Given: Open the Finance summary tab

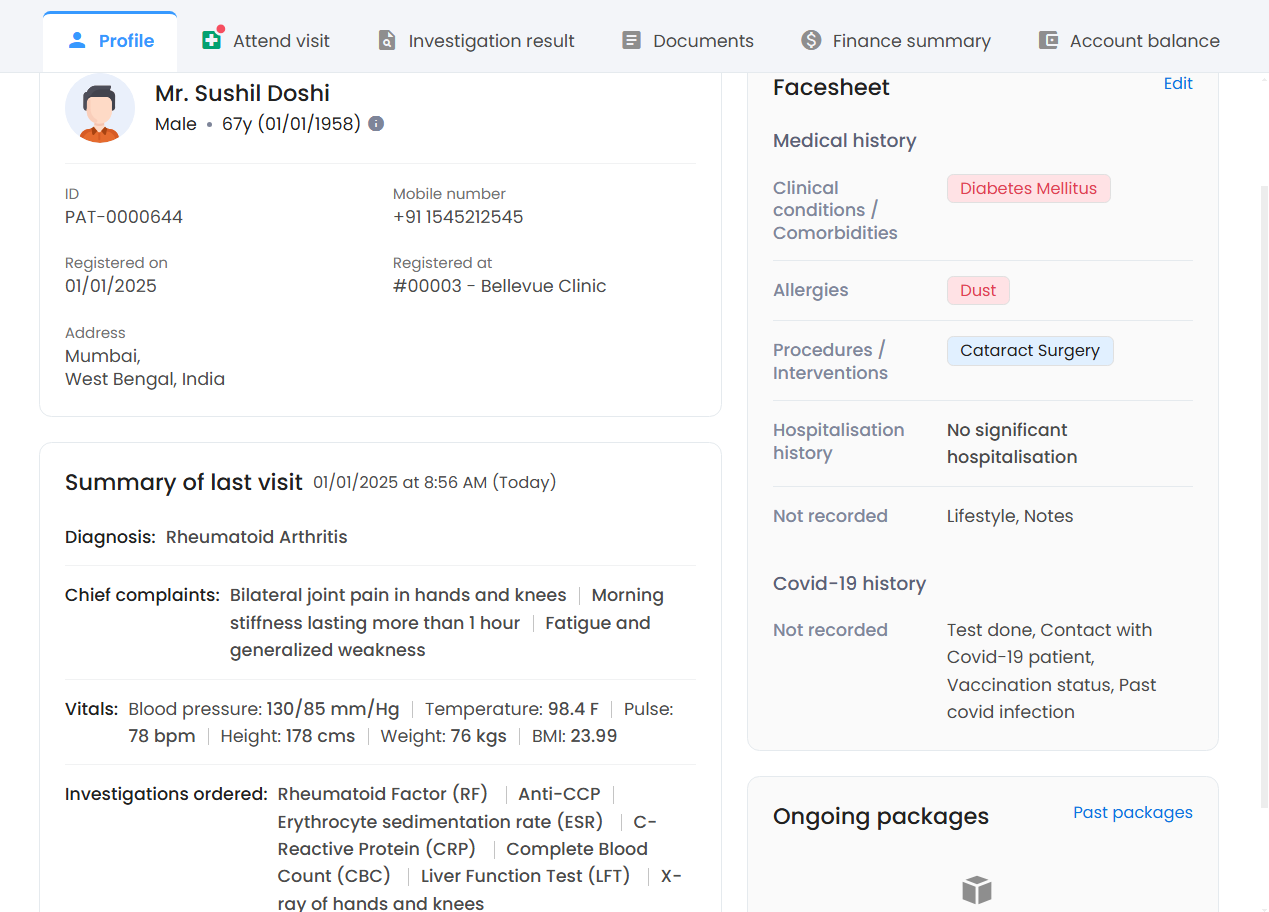Looking at the screenshot, I should click(x=911, y=41).
